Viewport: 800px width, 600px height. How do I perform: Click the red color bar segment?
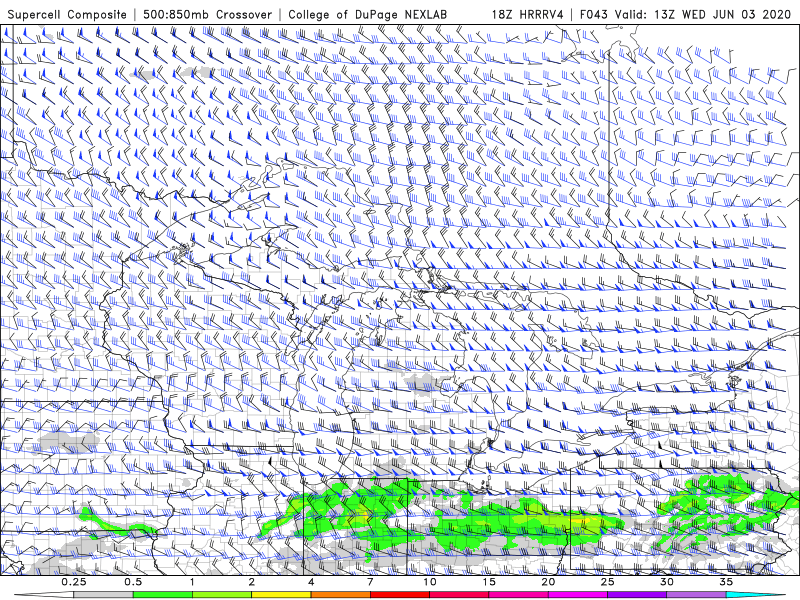coord(400,595)
